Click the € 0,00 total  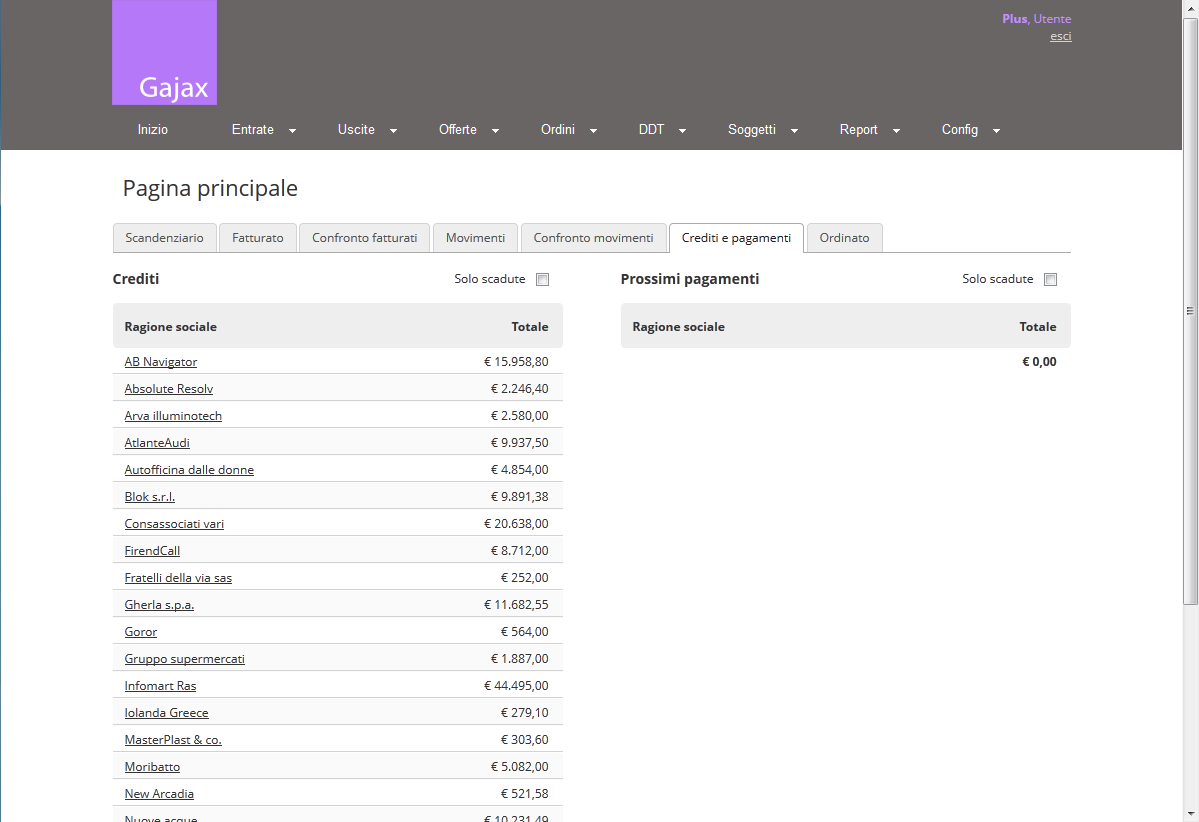(x=1039, y=362)
